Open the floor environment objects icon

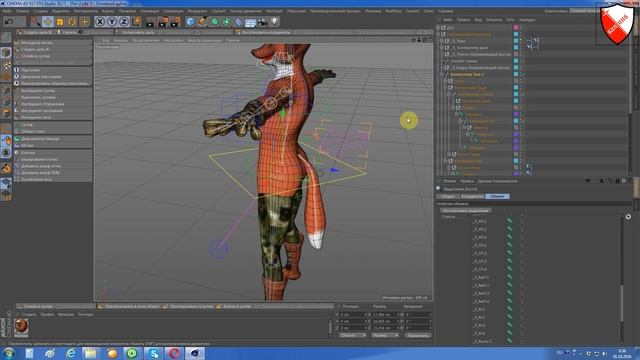pyautogui.click(x=250, y=22)
